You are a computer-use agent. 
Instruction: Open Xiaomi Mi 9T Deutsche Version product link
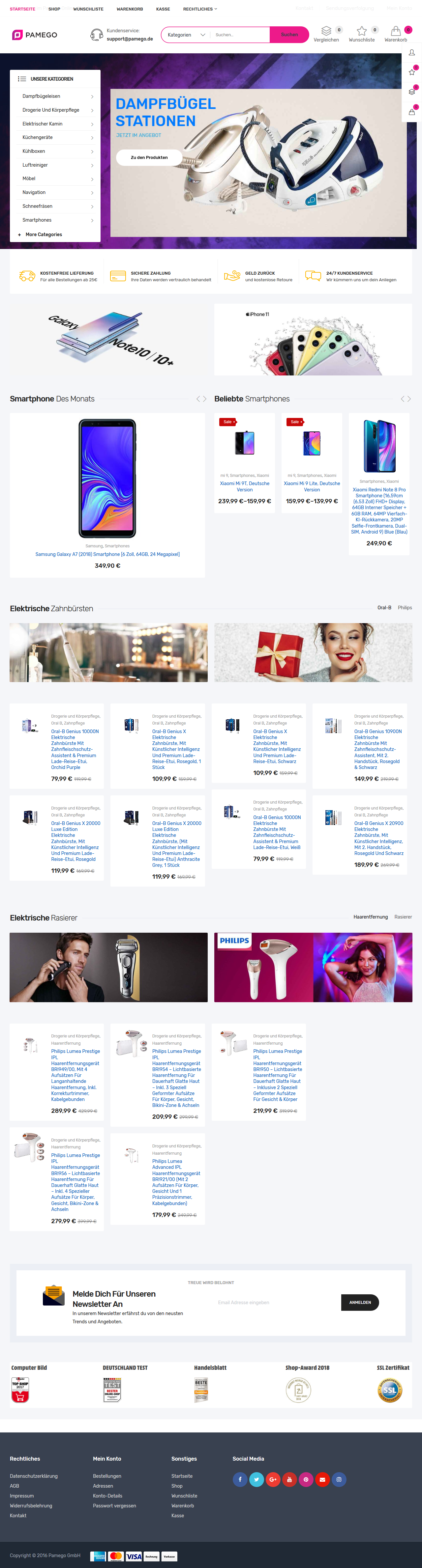[245, 486]
